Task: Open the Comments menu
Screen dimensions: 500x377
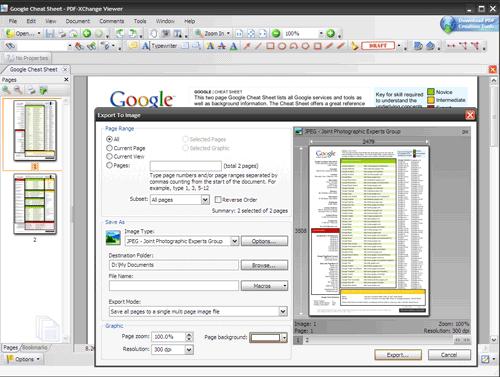Action: [112, 21]
